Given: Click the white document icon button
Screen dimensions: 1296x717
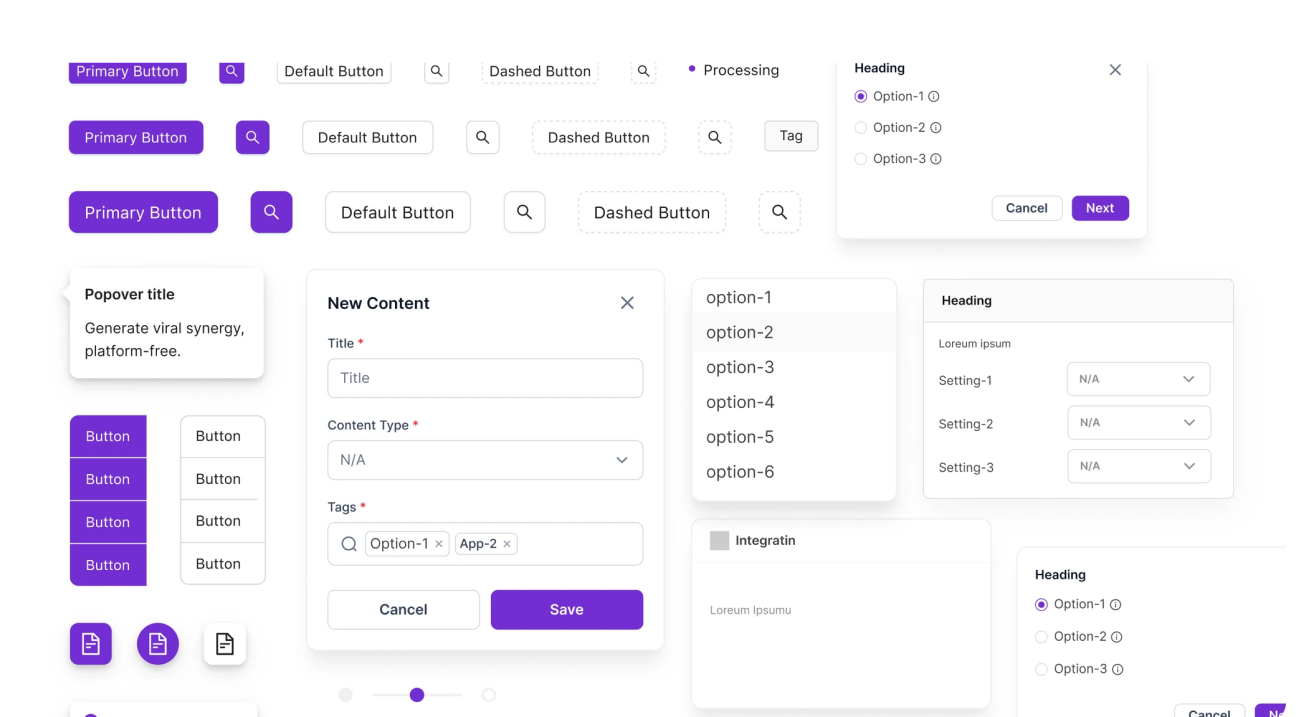Looking at the screenshot, I should (x=225, y=644).
